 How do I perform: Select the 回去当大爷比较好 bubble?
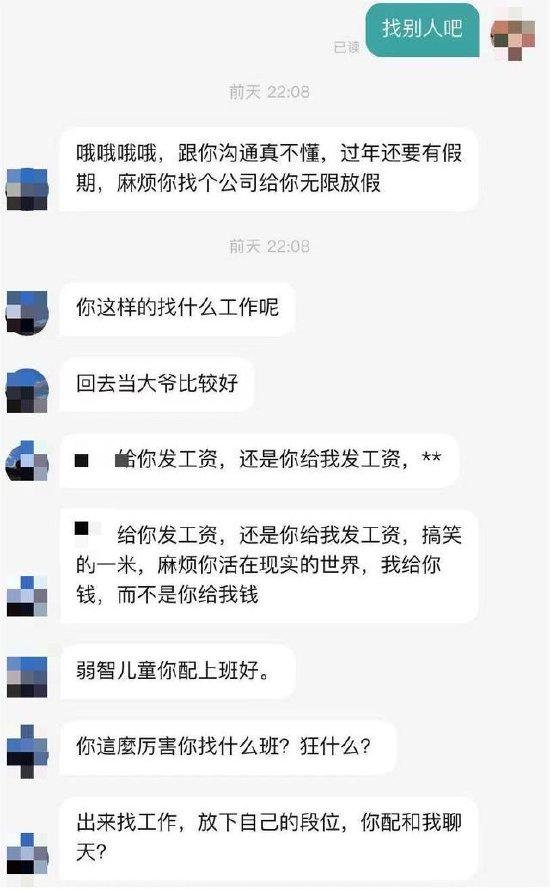tap(157, 384)
